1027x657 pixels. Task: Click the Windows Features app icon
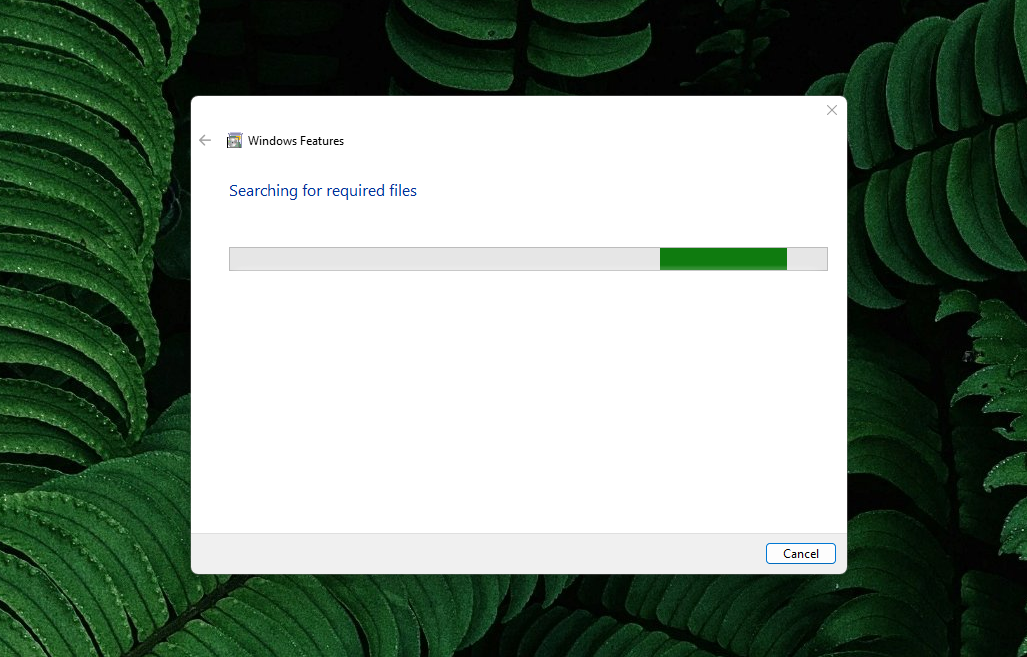(235, 141)
